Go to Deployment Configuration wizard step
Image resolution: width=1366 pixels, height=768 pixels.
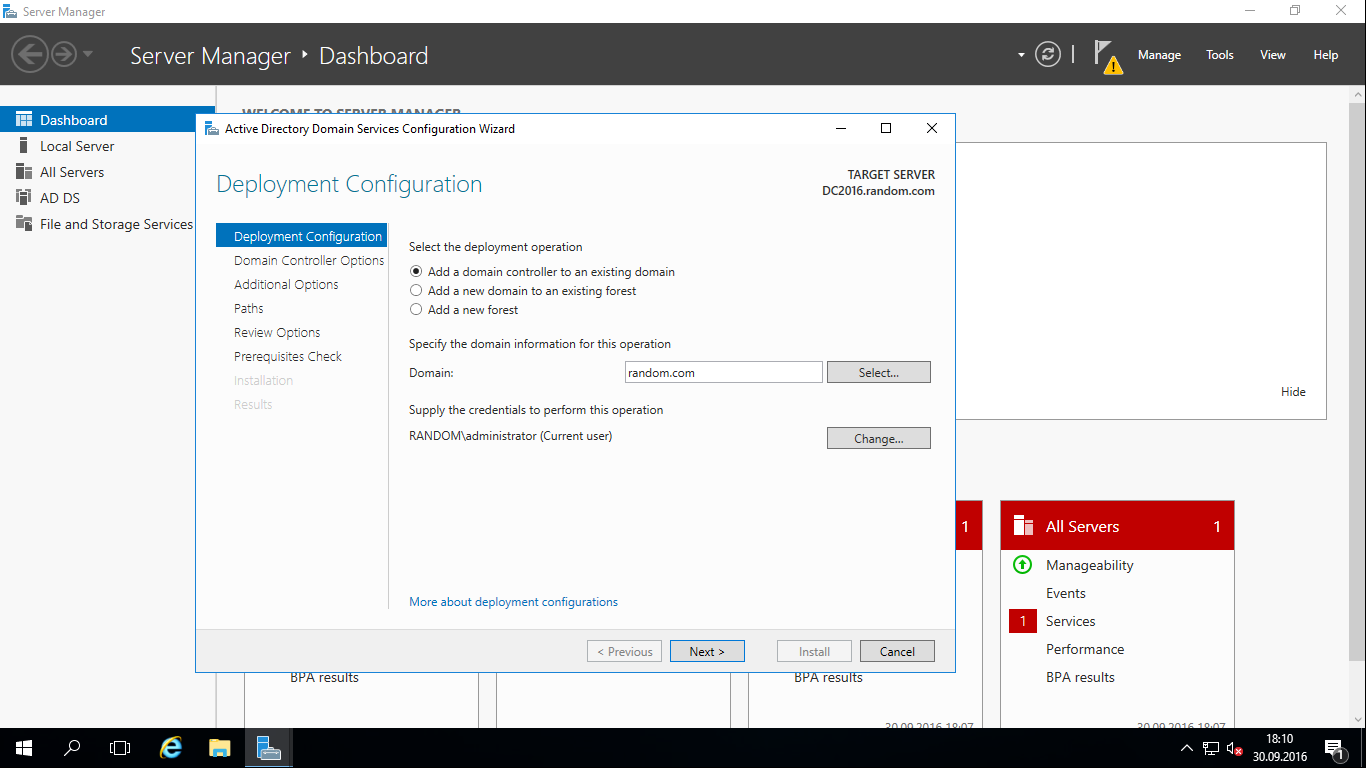[301, 237]
